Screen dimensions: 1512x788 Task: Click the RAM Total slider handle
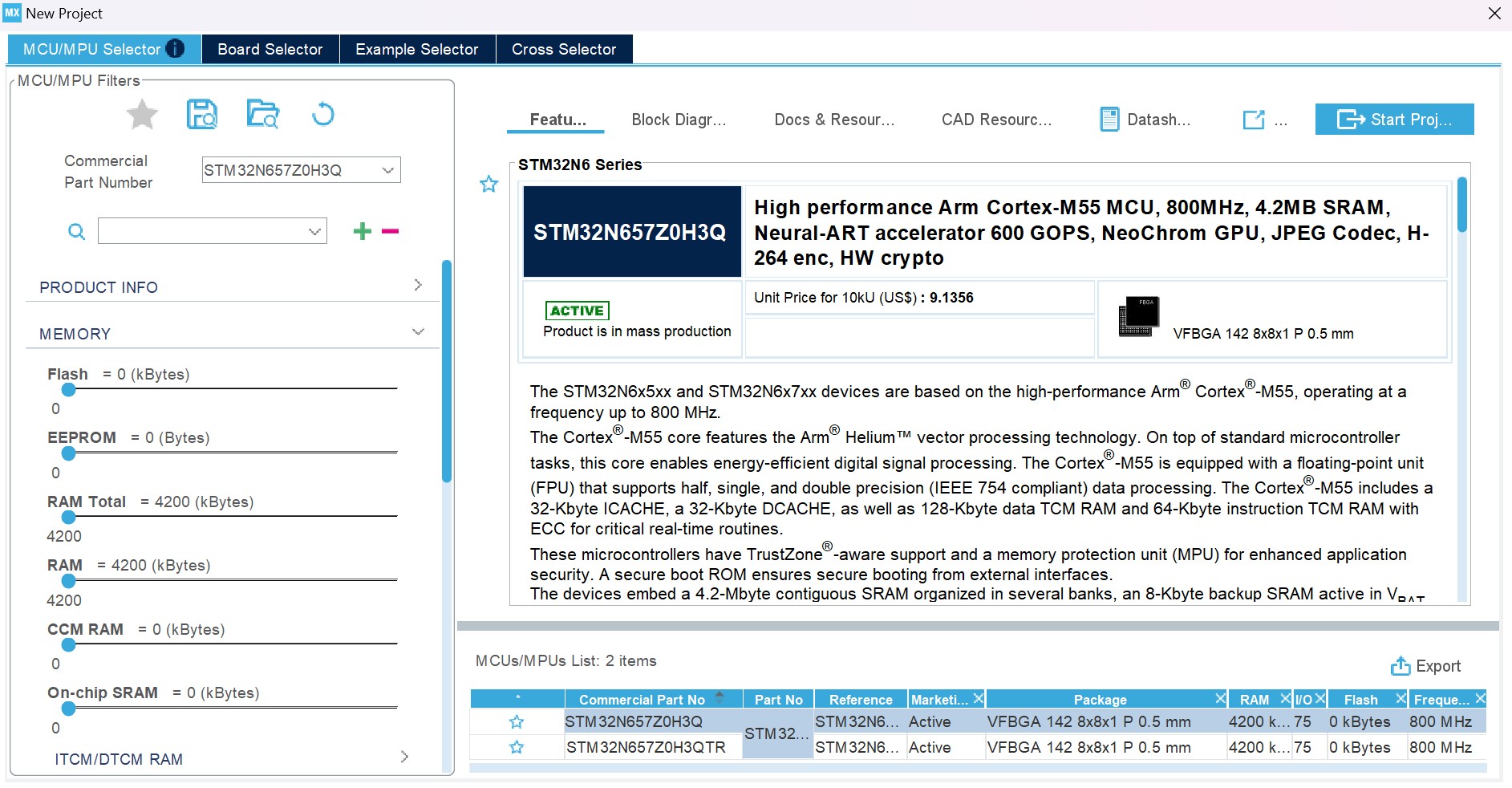(x=69, y=517)
